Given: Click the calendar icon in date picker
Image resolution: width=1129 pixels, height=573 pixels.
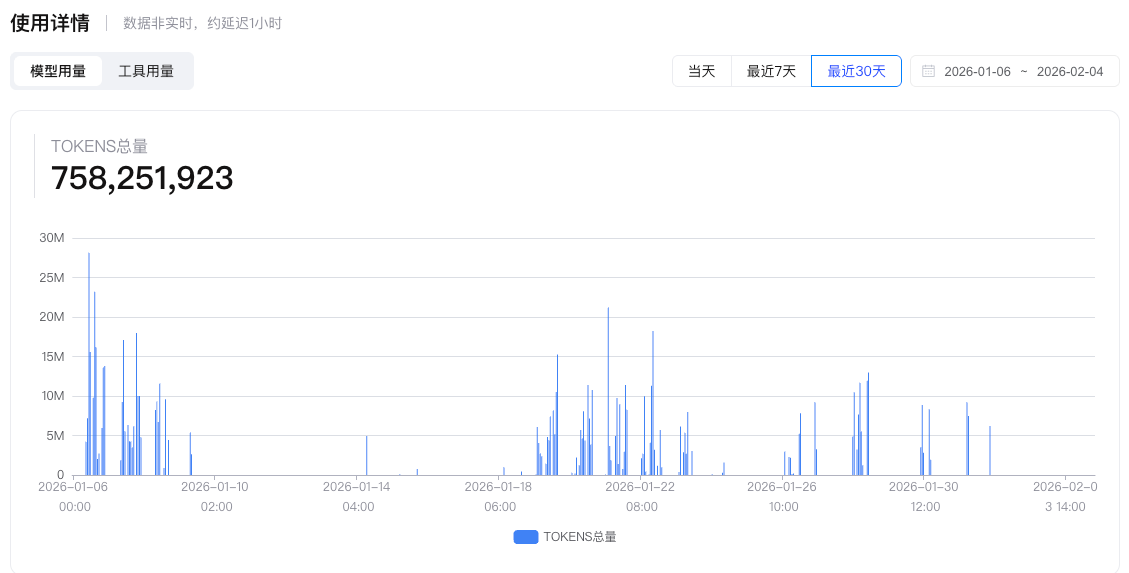Looking at the screenshot, I should pyautogui.click(x=928, y=71).
